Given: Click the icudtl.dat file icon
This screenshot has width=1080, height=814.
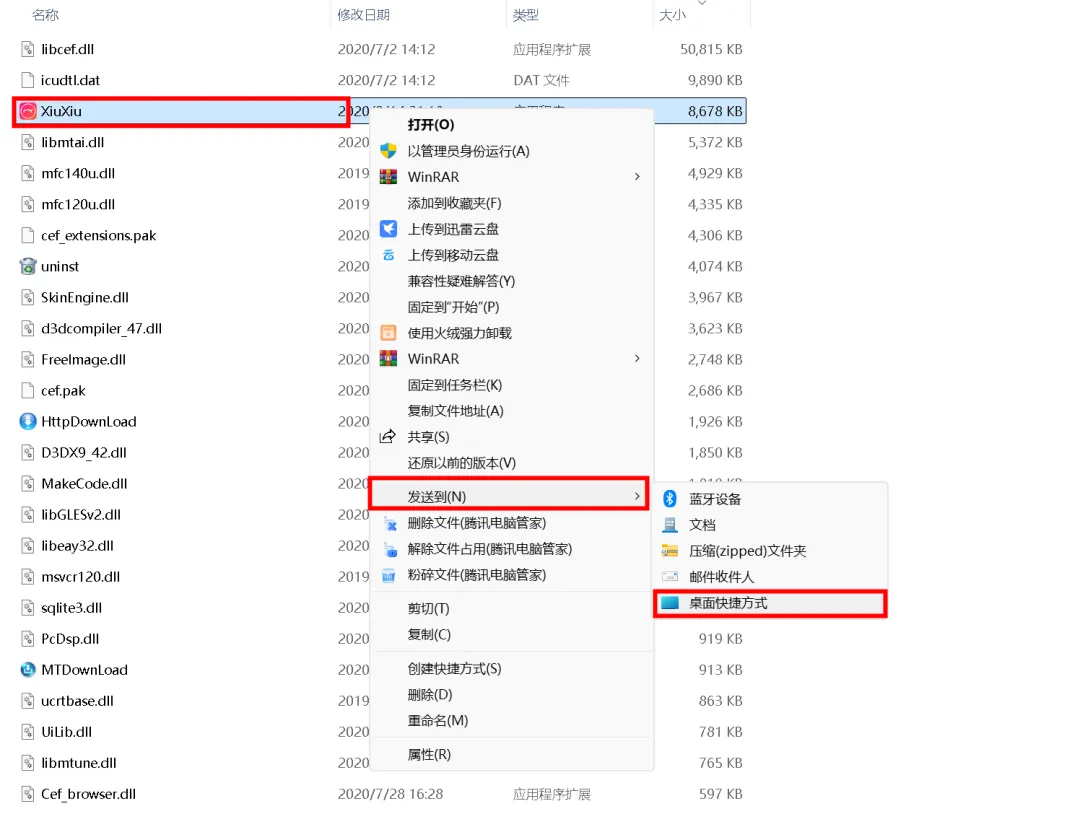Looking at the screenshot, I should pos(28,80).
